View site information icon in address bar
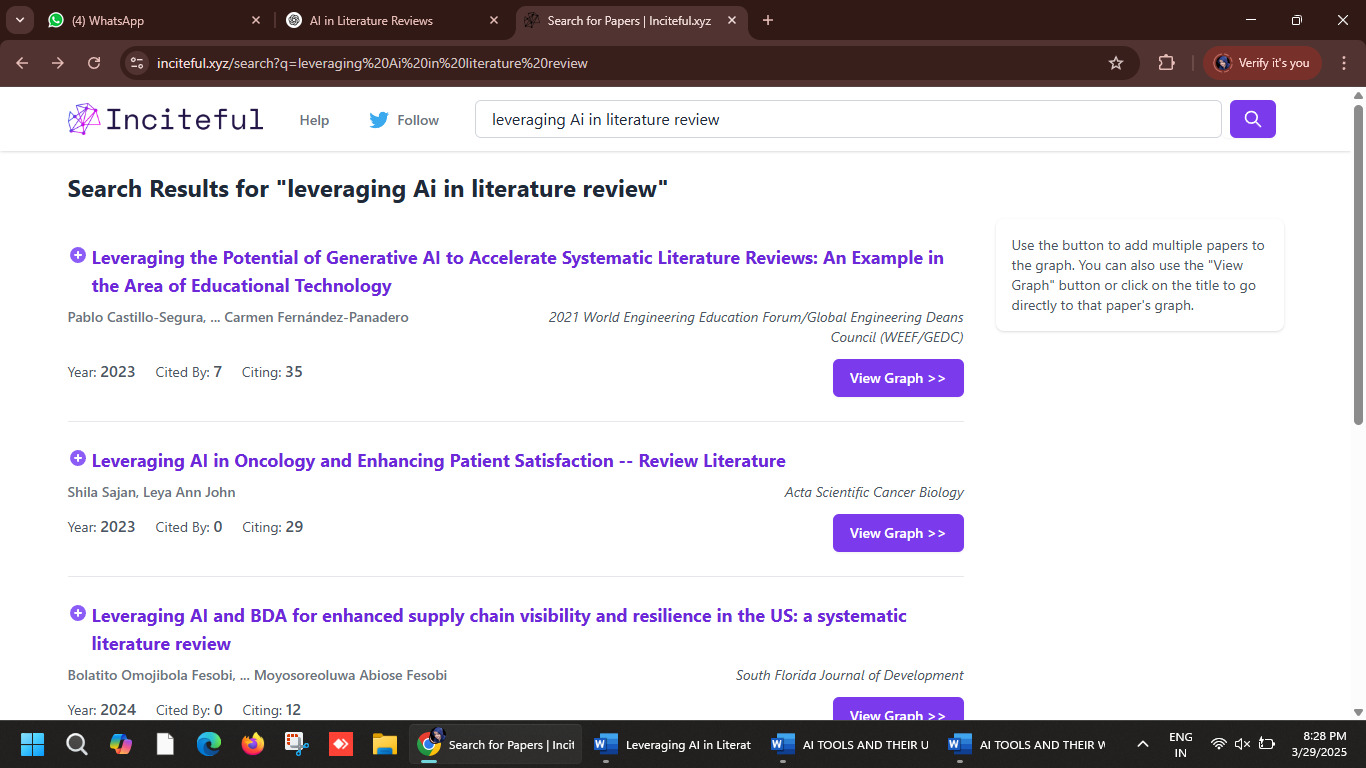 pos(137,63)
